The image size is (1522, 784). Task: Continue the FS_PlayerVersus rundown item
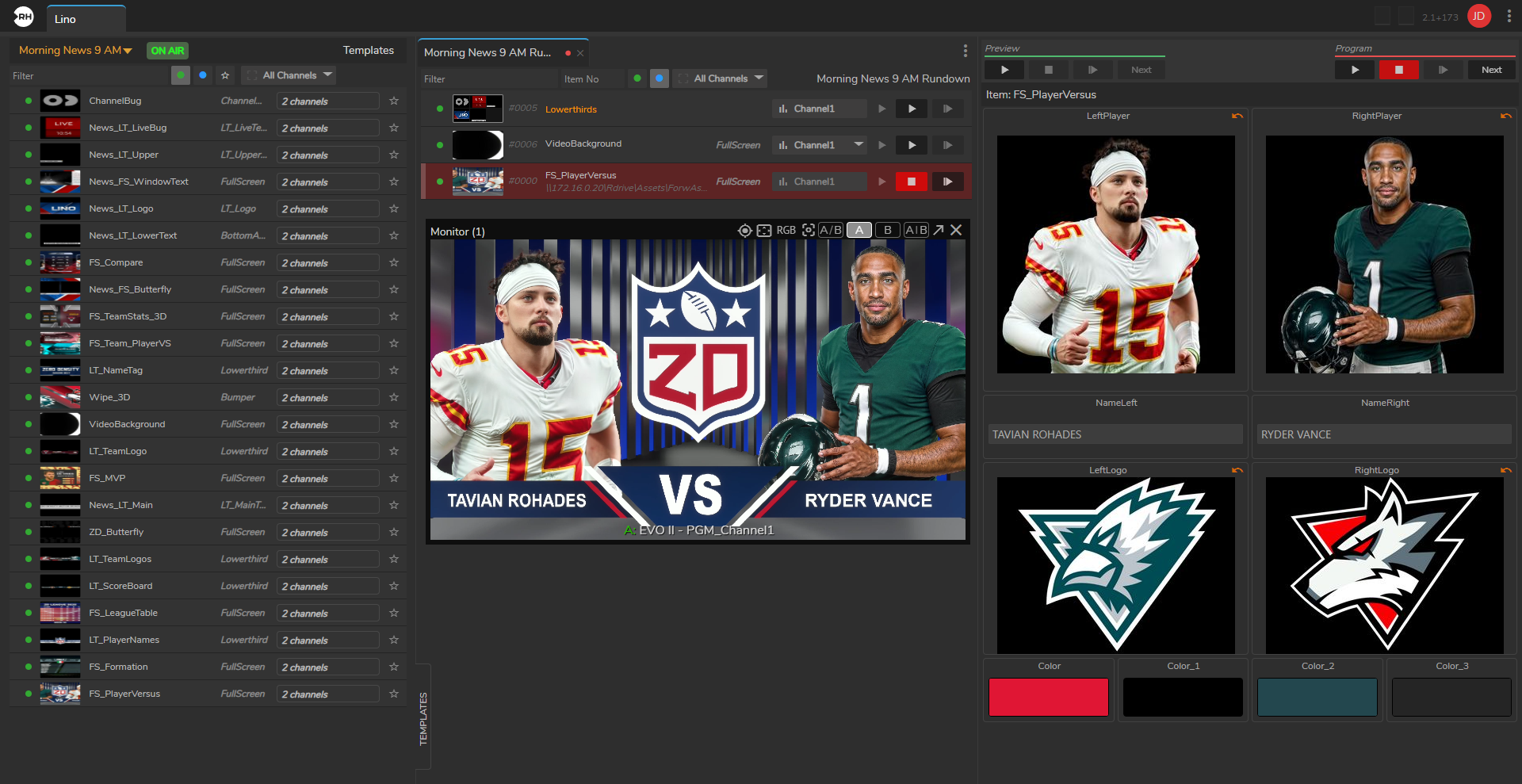[948, 182]
